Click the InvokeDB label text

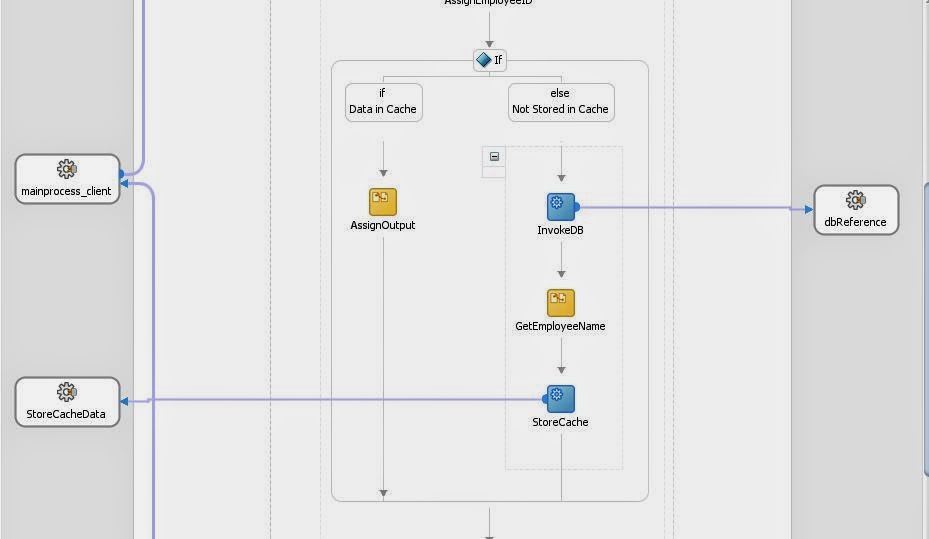(x=560, y=230)
